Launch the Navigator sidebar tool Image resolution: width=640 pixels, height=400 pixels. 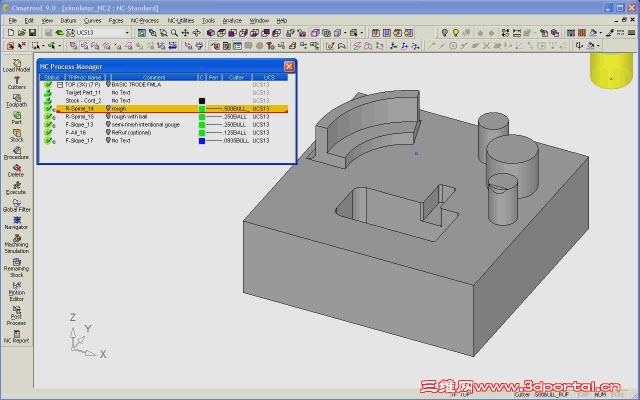[x=16, y=223]
